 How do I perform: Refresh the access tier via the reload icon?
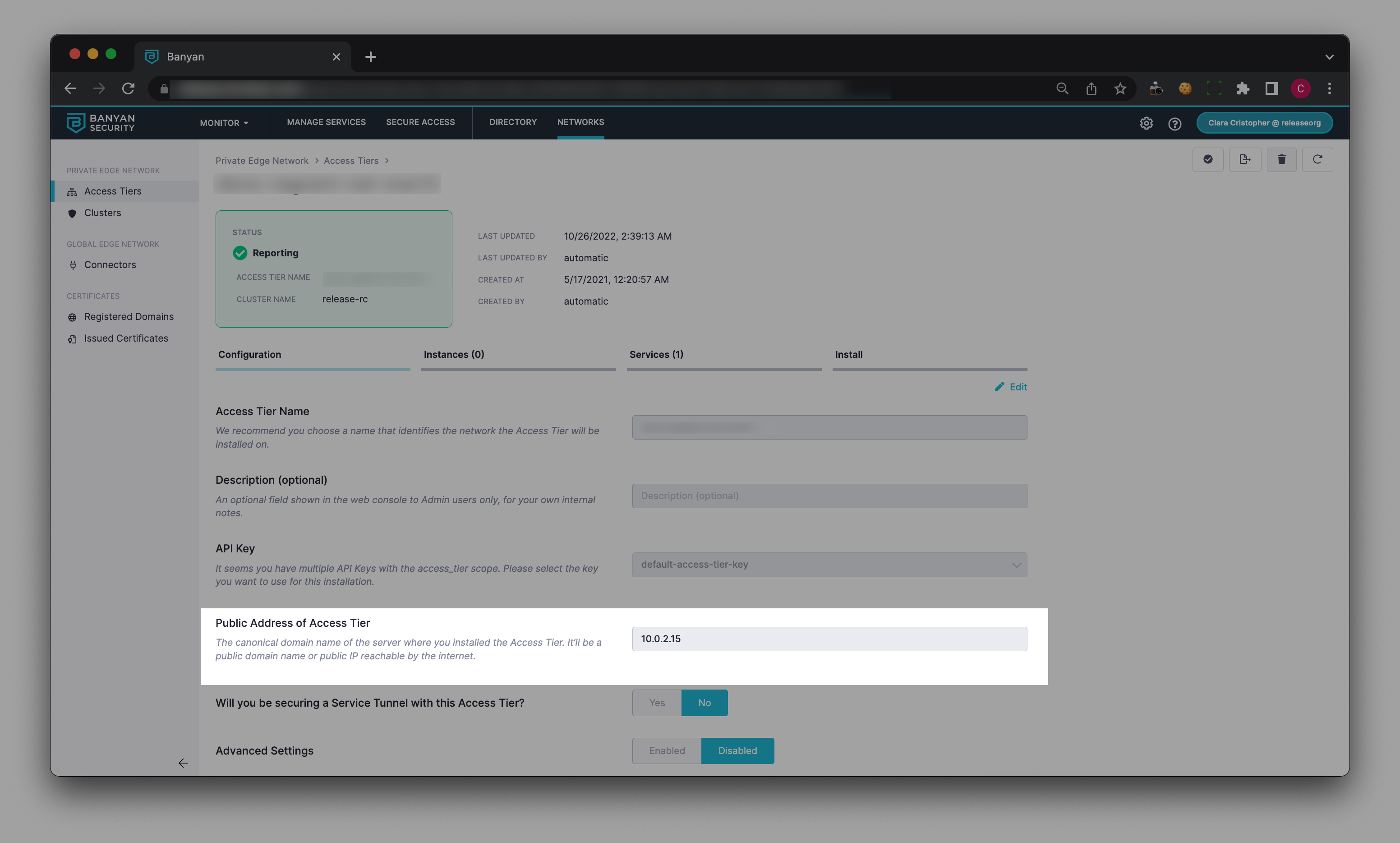(x=1317, y=160)
